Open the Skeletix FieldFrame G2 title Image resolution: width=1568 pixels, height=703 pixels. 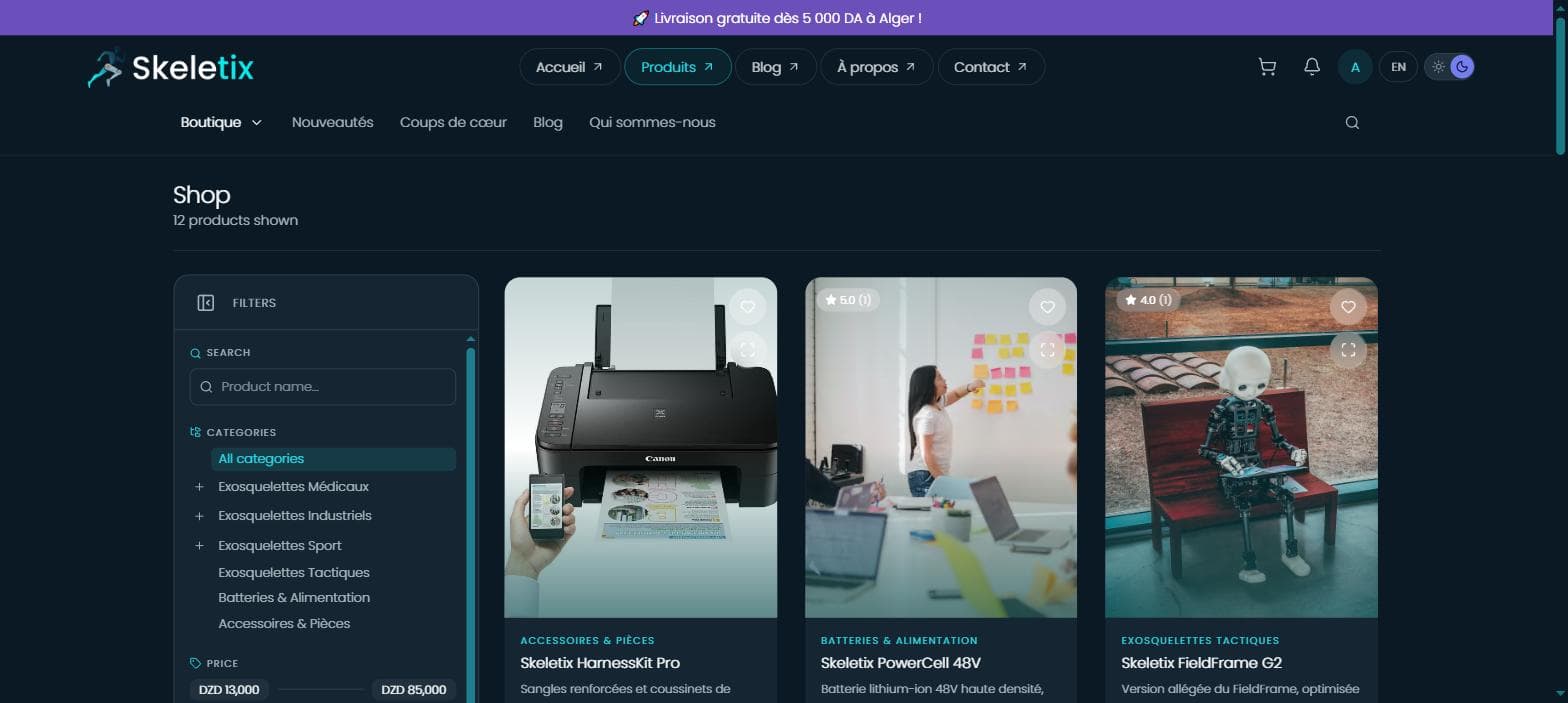coord(1201,663)
